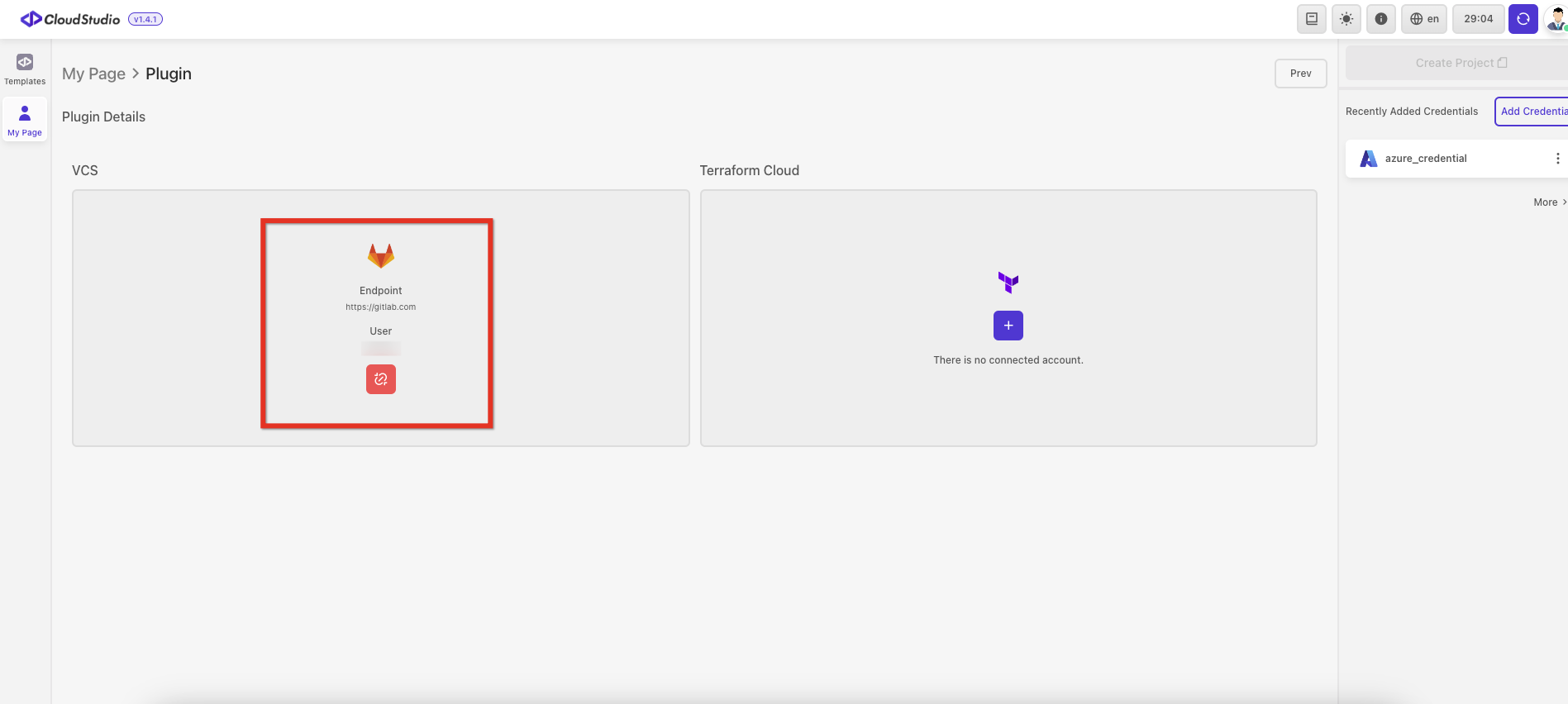
Task: Click the Terraform logo icon
Action: tap(1008, 283)
